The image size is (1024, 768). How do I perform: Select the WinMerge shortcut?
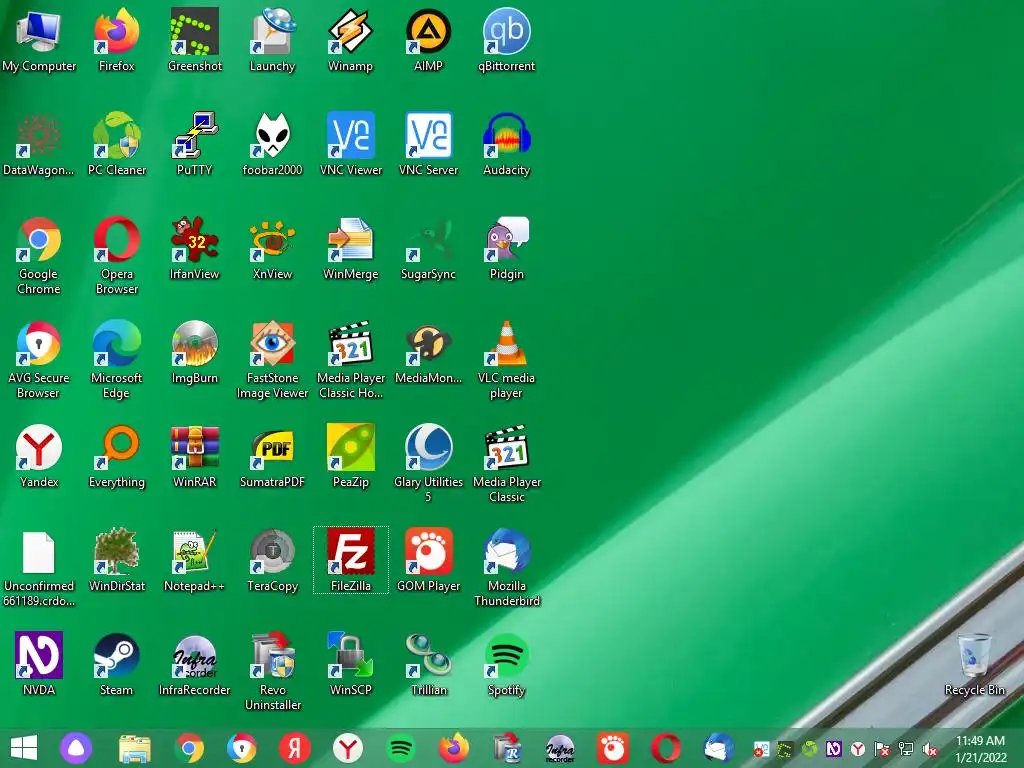(351, 248)
